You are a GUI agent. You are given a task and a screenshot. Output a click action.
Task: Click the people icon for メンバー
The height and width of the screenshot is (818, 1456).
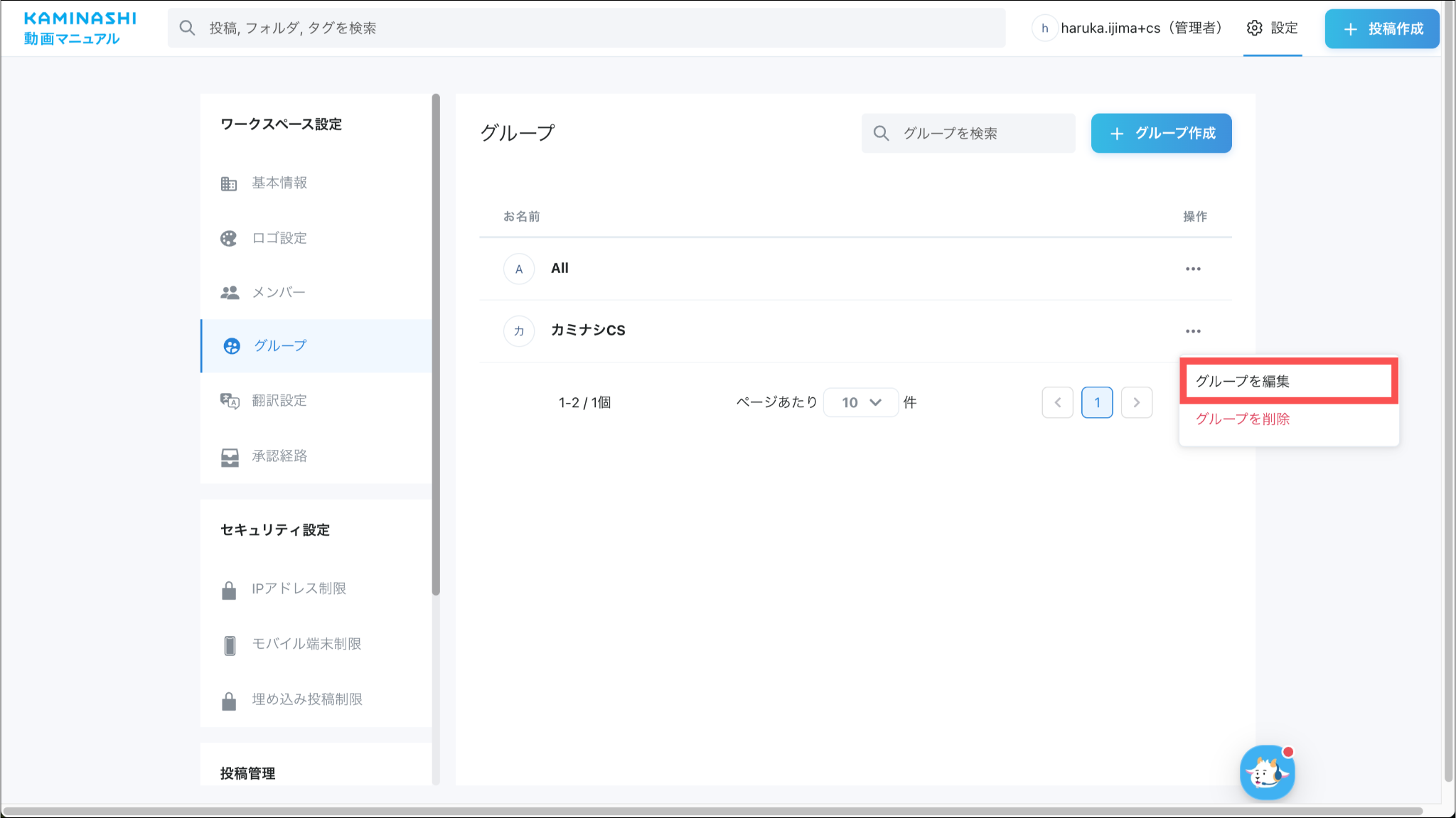pyautogui.click(x=229, y=292)
